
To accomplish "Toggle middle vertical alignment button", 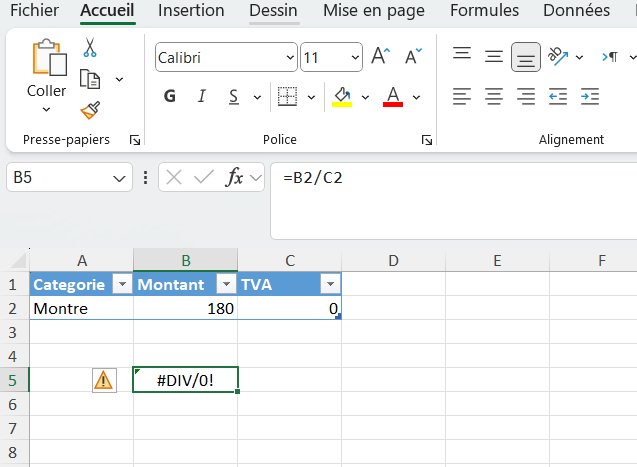I will click(x=525, y=57).
